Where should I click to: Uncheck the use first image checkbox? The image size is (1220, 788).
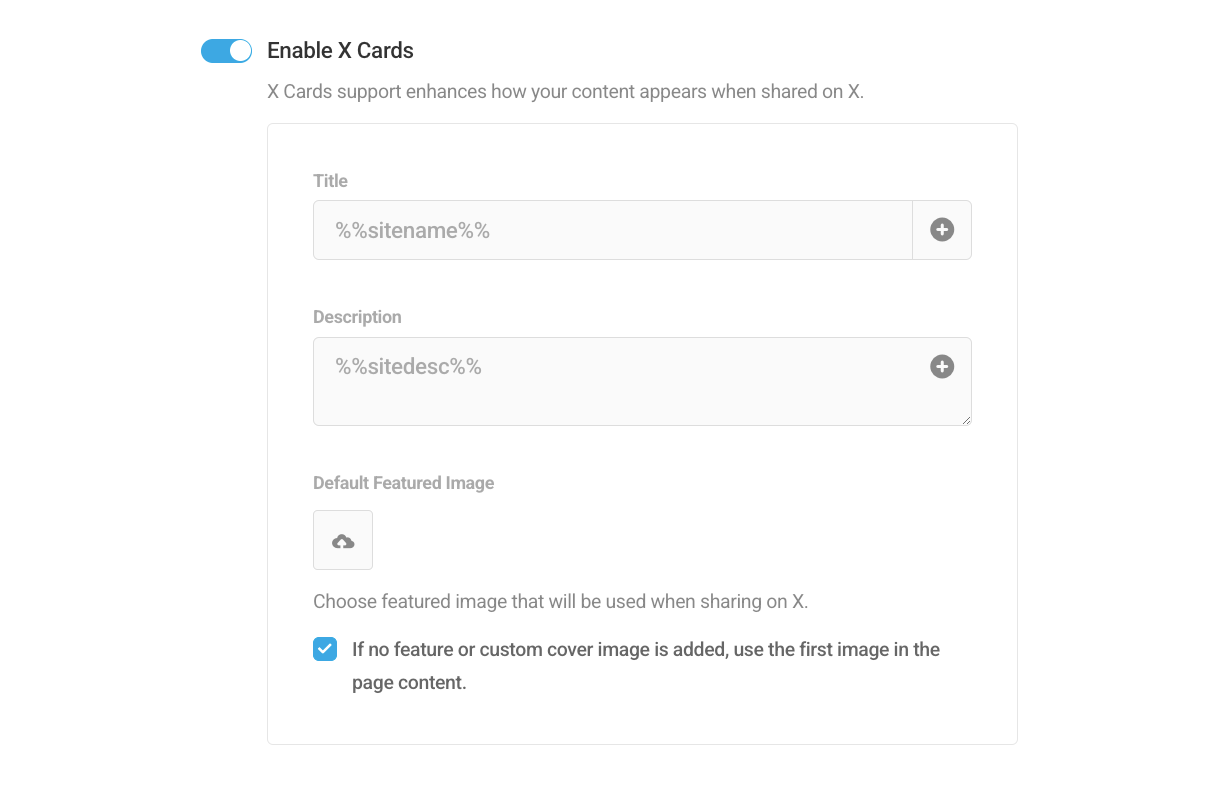coord(325,649)
